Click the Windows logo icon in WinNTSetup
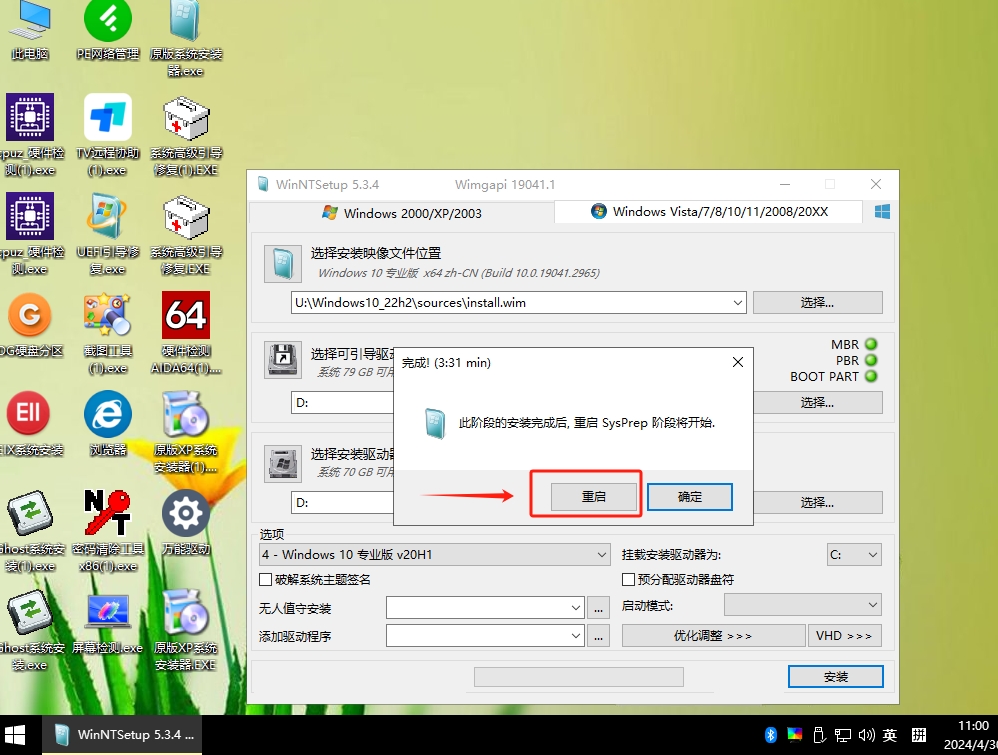Viewport: 998px width, 755px height. tap(882, 212)
